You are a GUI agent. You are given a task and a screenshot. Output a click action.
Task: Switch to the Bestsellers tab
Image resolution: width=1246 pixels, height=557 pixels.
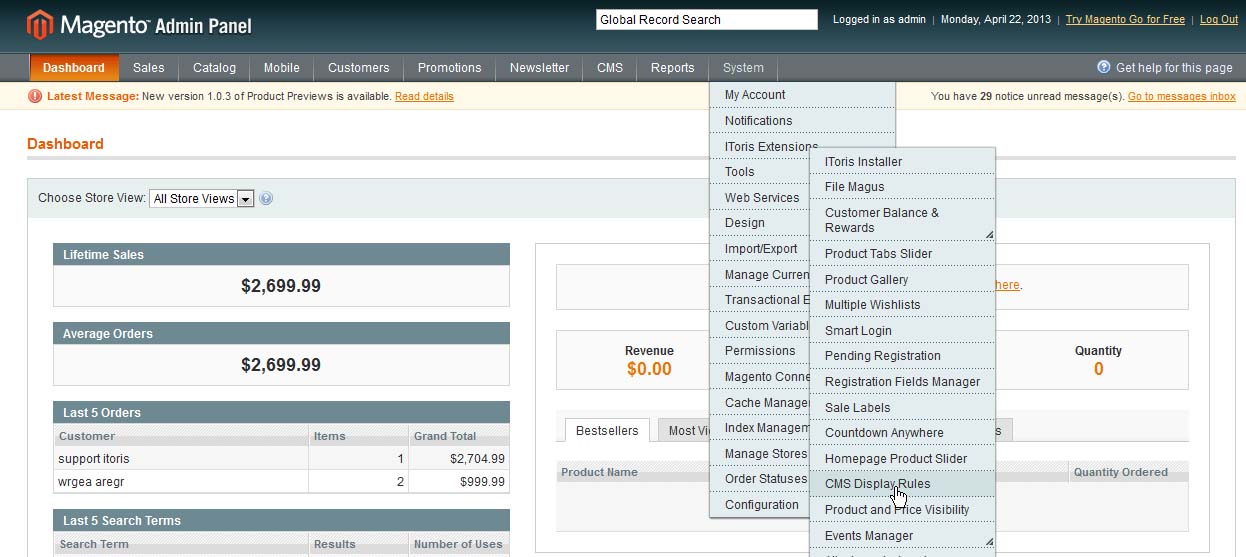click(x=607, y=431)
